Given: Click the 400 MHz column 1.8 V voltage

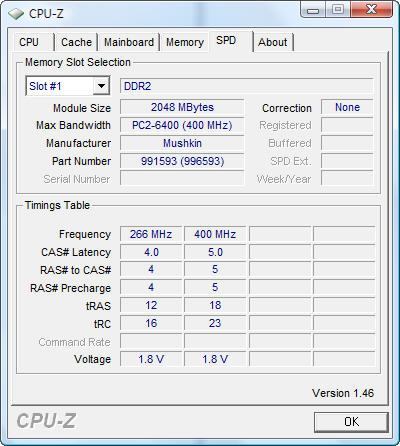Looking at the screenshot, I should pos(215,359).
